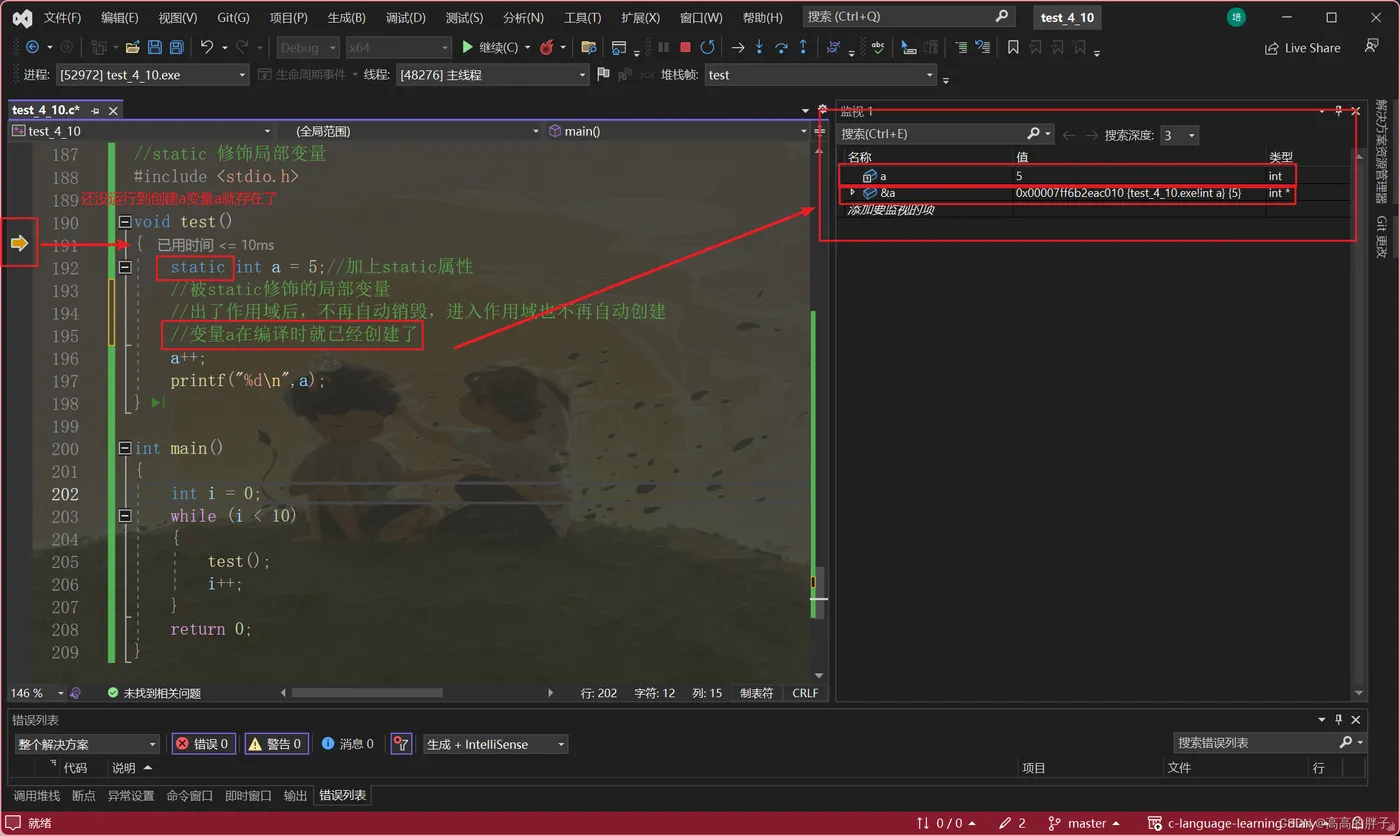Open the Continue button dropdown arrow
The width and height of the screenshot is (1400, 836).
click(526, 47)
